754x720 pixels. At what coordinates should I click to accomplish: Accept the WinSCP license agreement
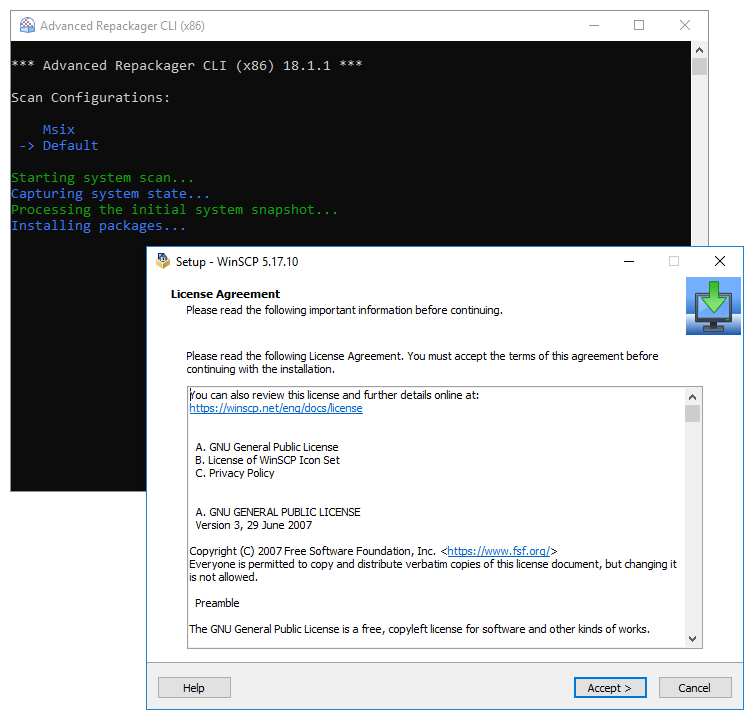(x=610, y=688)
